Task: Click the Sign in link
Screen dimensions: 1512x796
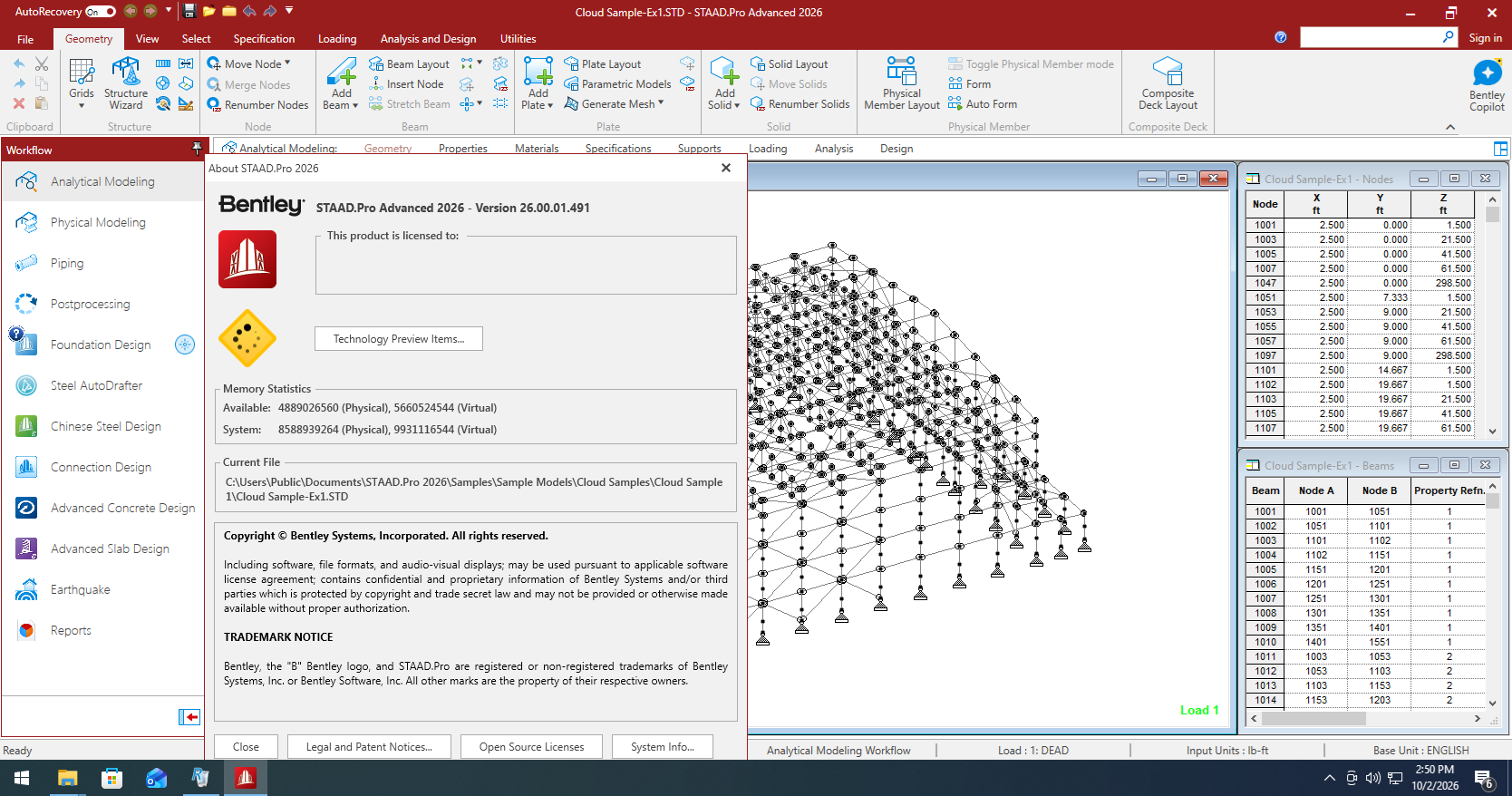Action: tap(1485, 38)
